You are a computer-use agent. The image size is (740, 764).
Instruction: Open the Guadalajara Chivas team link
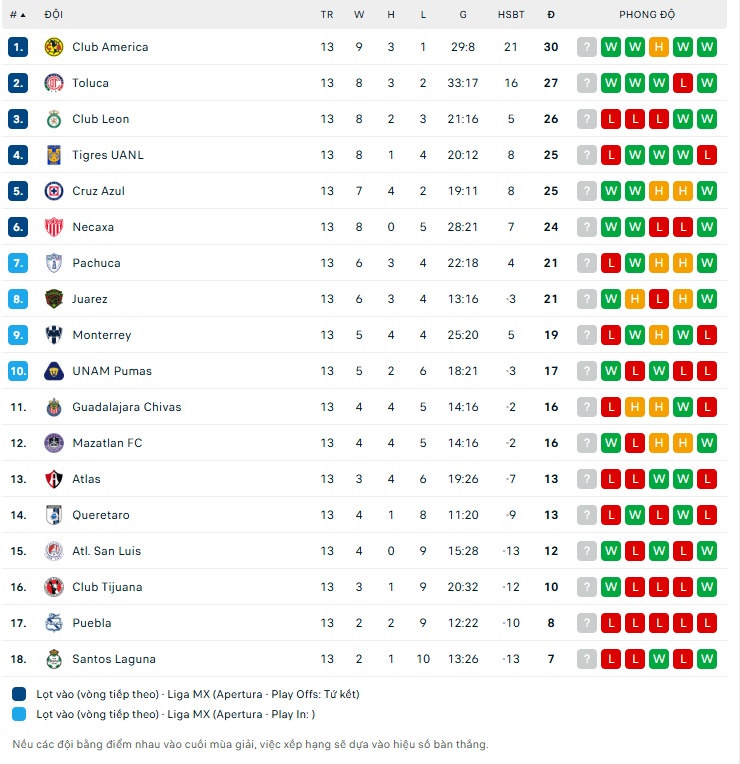click(127, 407)
